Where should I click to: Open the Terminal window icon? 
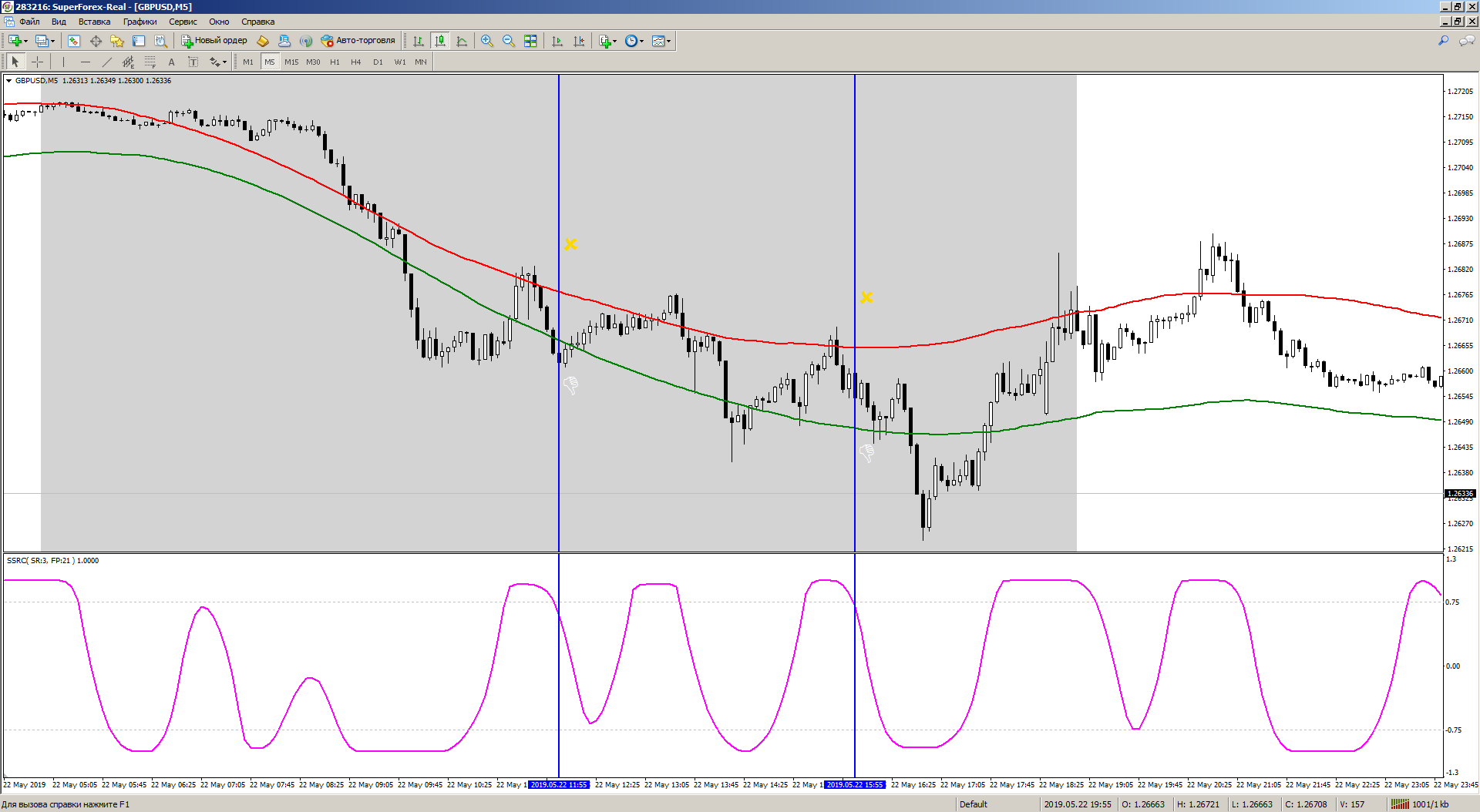(x=139, y=41)
